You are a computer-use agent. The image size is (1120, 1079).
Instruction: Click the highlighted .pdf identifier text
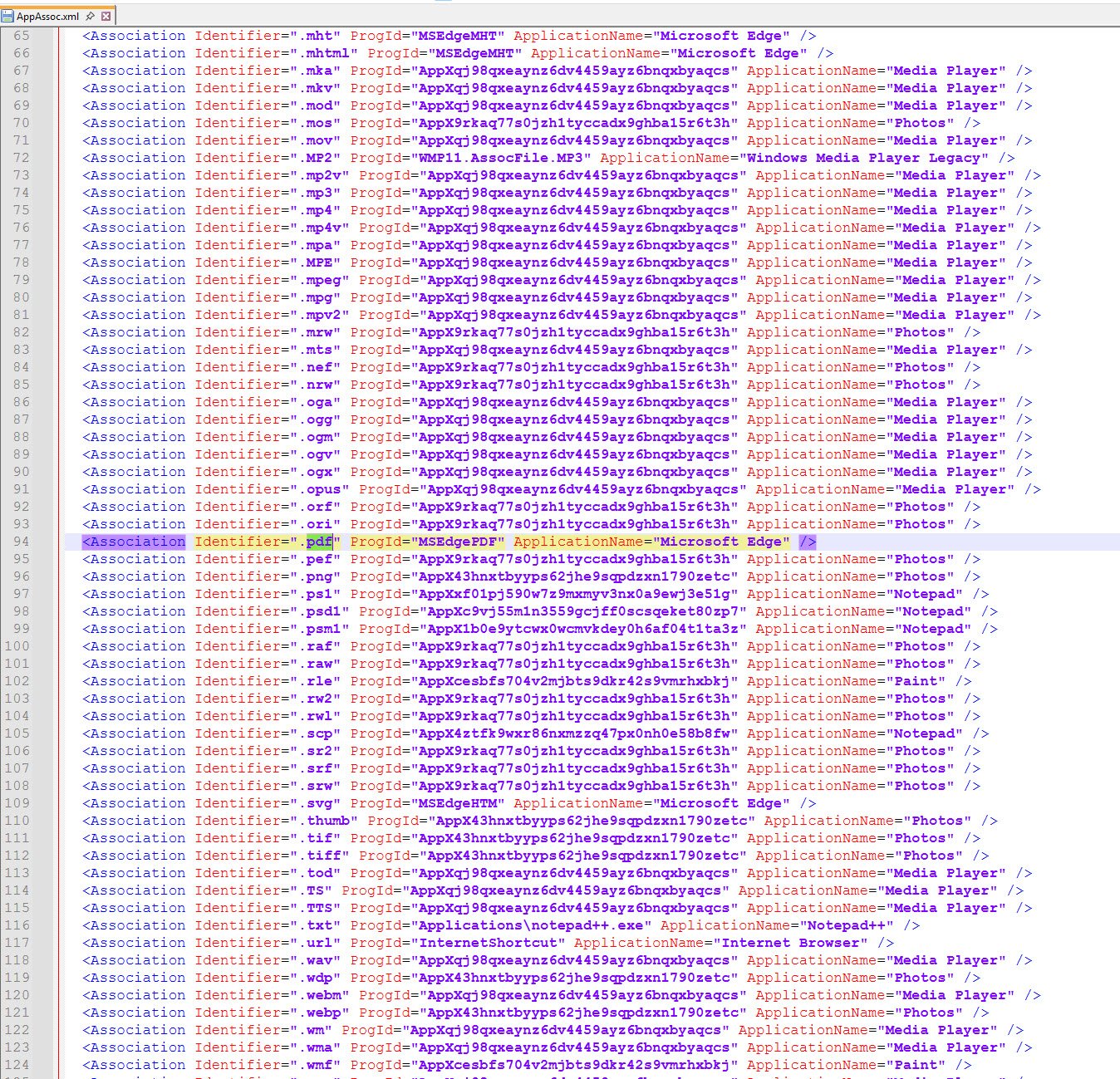click(319, 542)
